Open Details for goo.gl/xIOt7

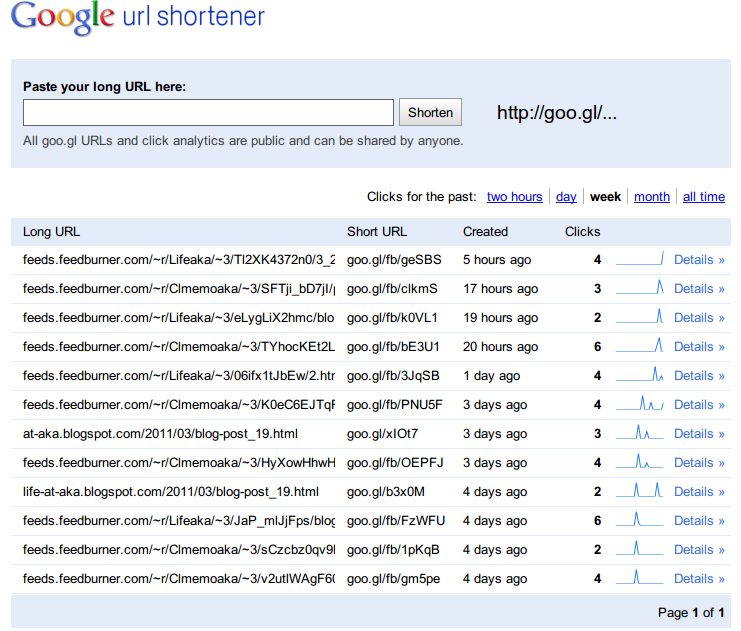point(699,433)
